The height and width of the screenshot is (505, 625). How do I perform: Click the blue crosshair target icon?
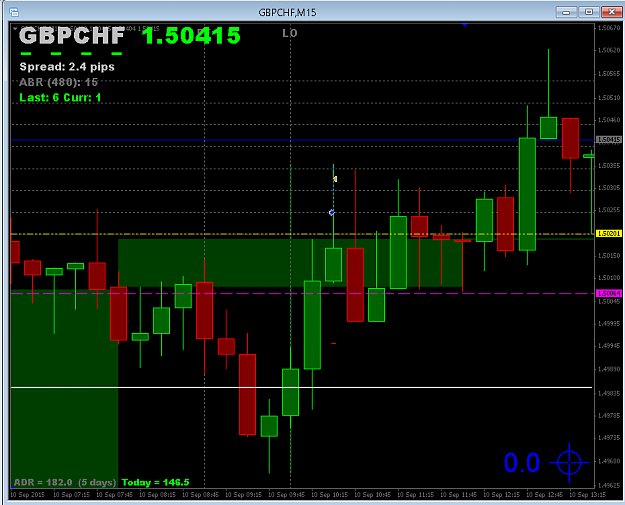pyautogui.click(x=569, y=463)
